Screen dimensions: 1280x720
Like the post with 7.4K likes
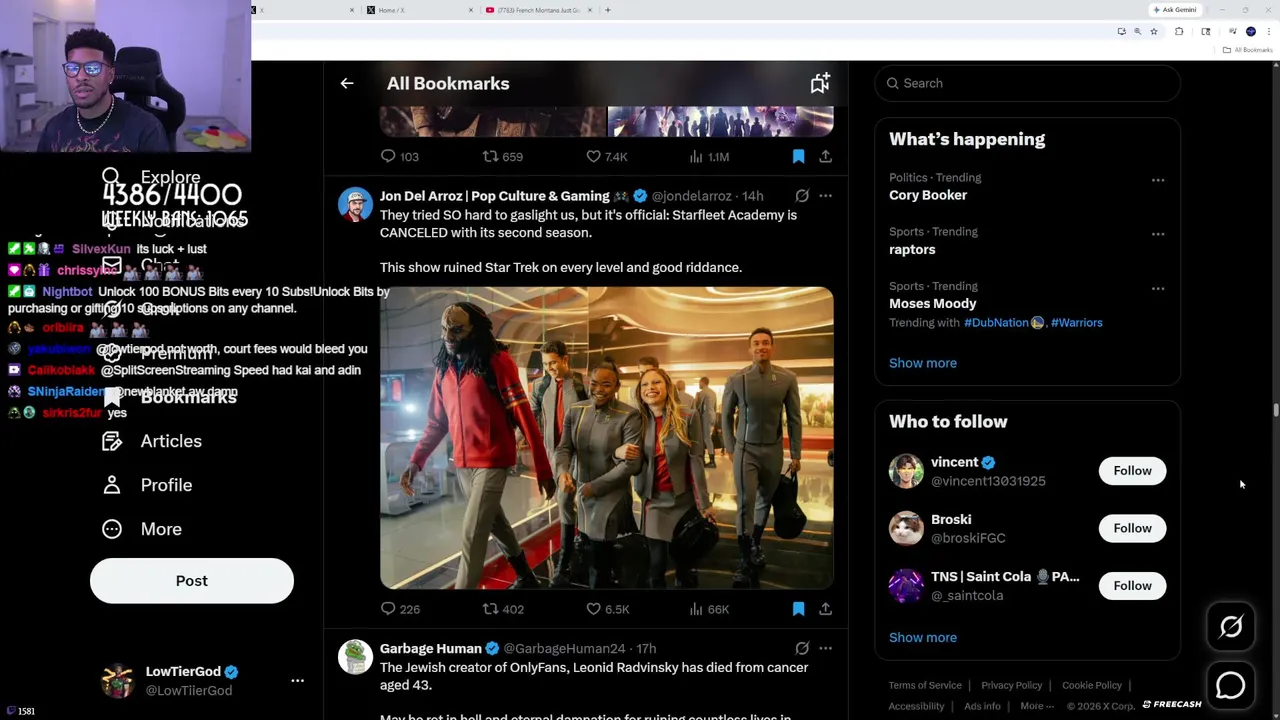coord(606,157)
